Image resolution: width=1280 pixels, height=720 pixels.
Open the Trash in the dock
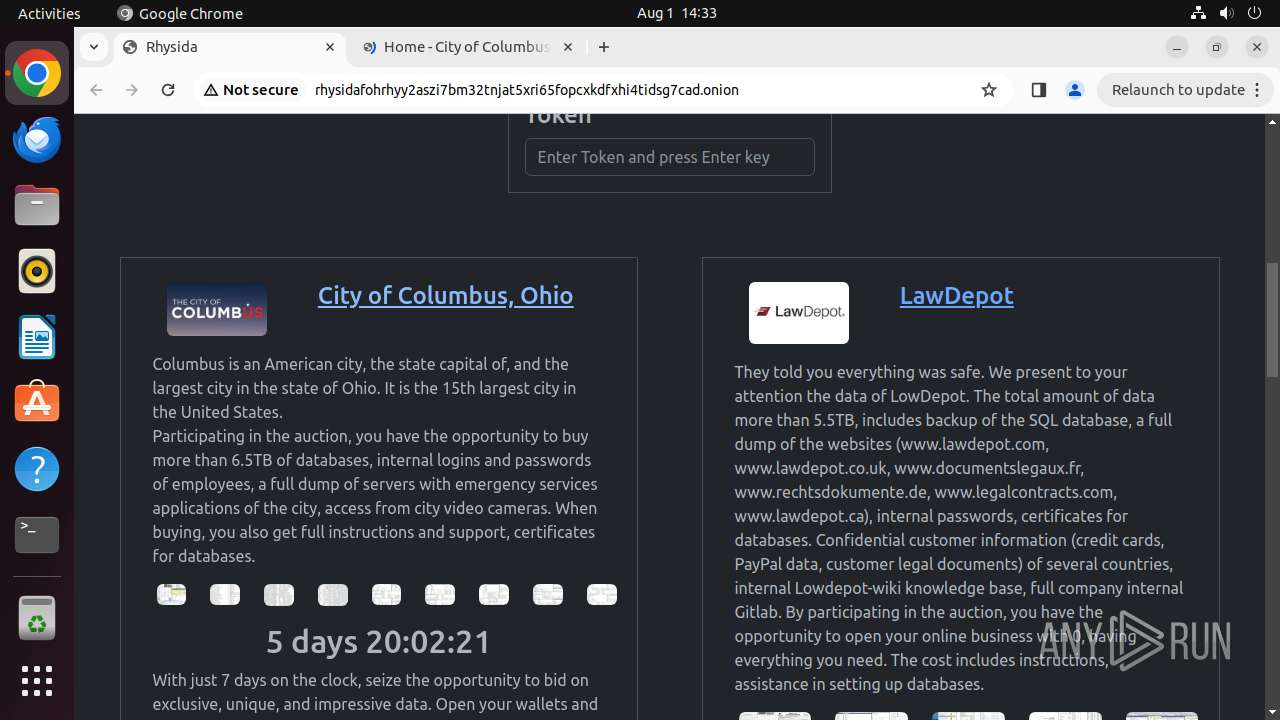(37, 617)
